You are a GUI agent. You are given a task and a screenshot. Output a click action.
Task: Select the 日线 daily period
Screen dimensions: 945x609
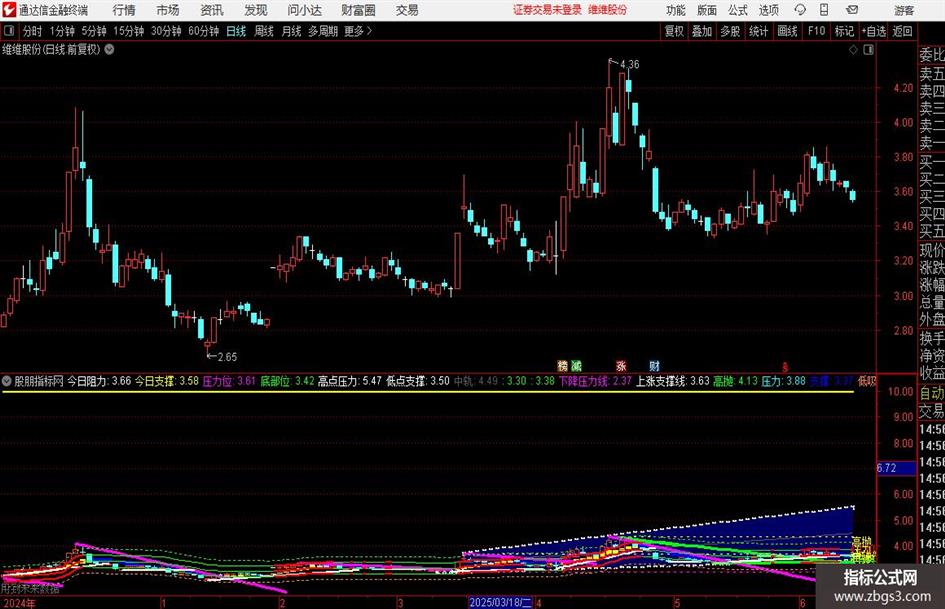click(x=236, y=31)
